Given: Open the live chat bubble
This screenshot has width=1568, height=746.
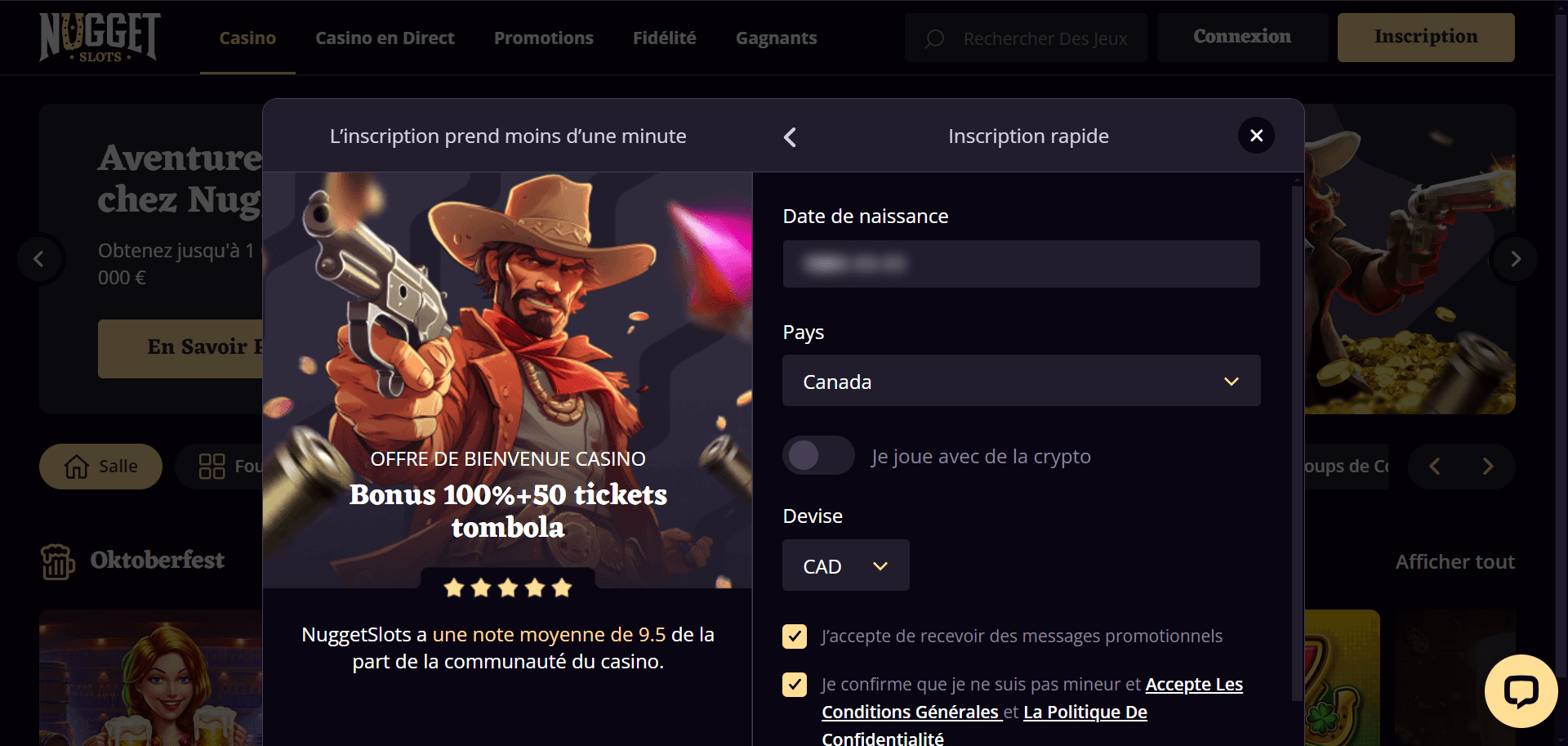Looking at the screenshot, I should (1521, 691).
